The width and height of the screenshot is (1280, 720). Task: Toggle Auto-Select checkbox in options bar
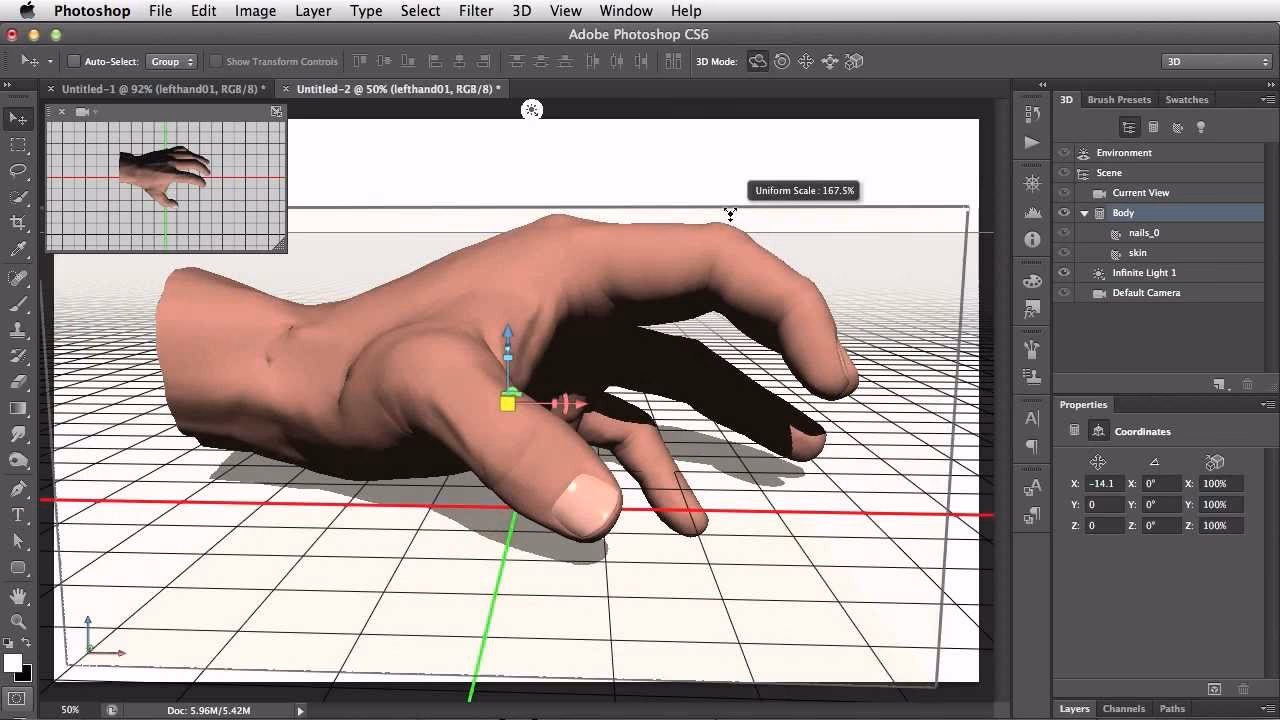pos(74,61)
